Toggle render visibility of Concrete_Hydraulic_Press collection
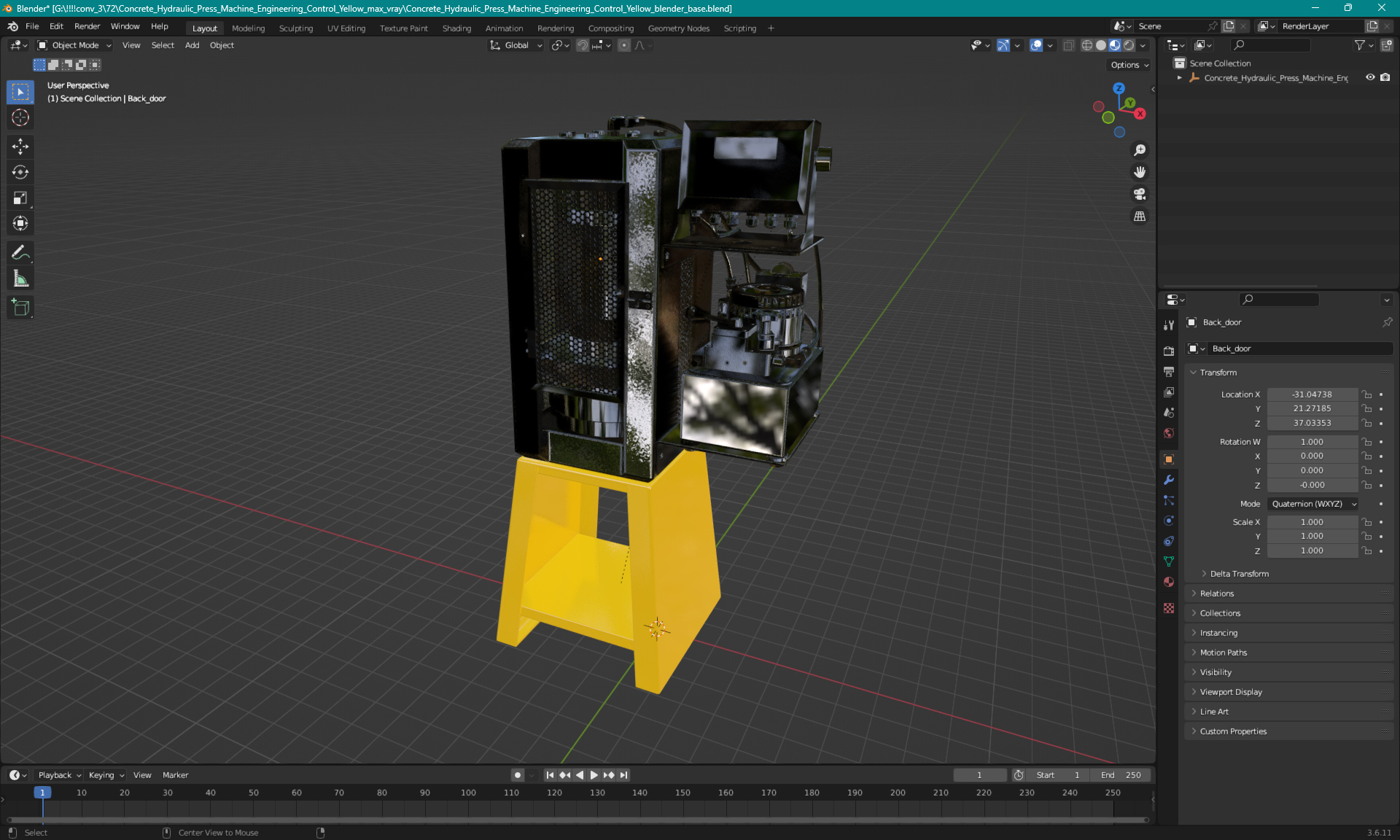Viewport: 1400px width, 840px height. pyautogui.click(x=1385, y=77)
